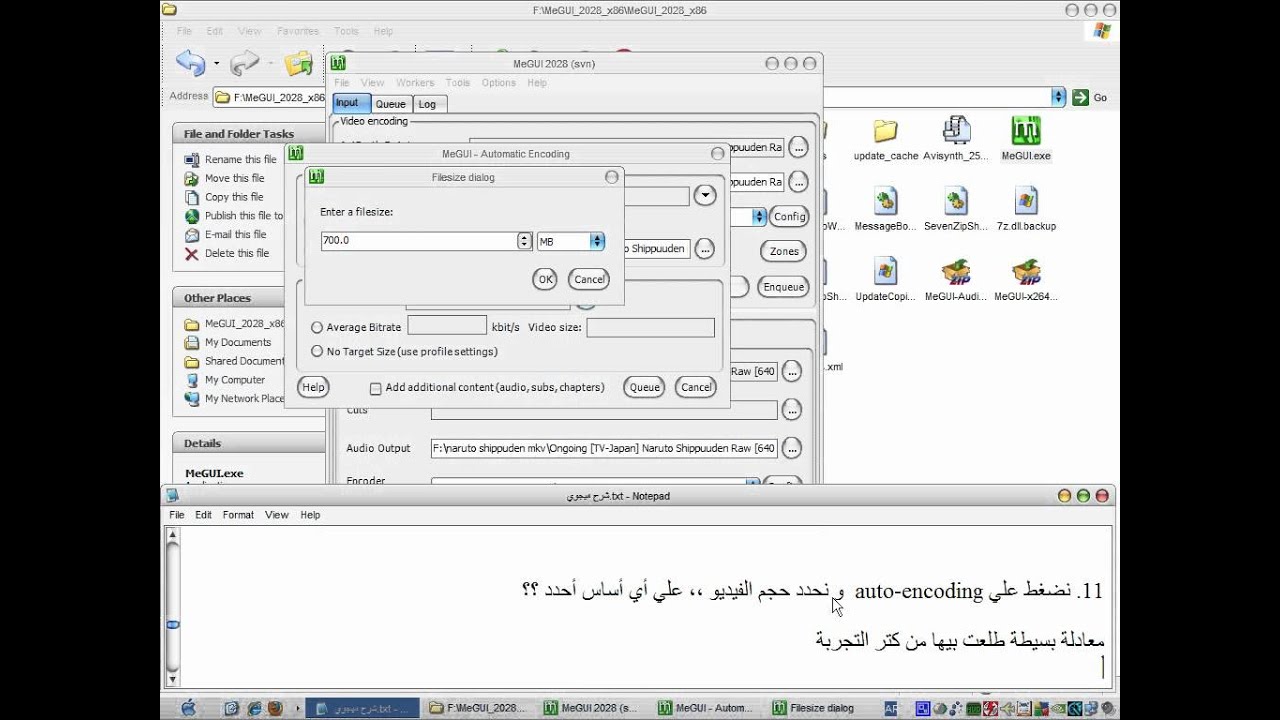Viewport: 1280px width, 720px height.
Task: Click the Publish this file globe icon
Action: (x=192, y=216)
